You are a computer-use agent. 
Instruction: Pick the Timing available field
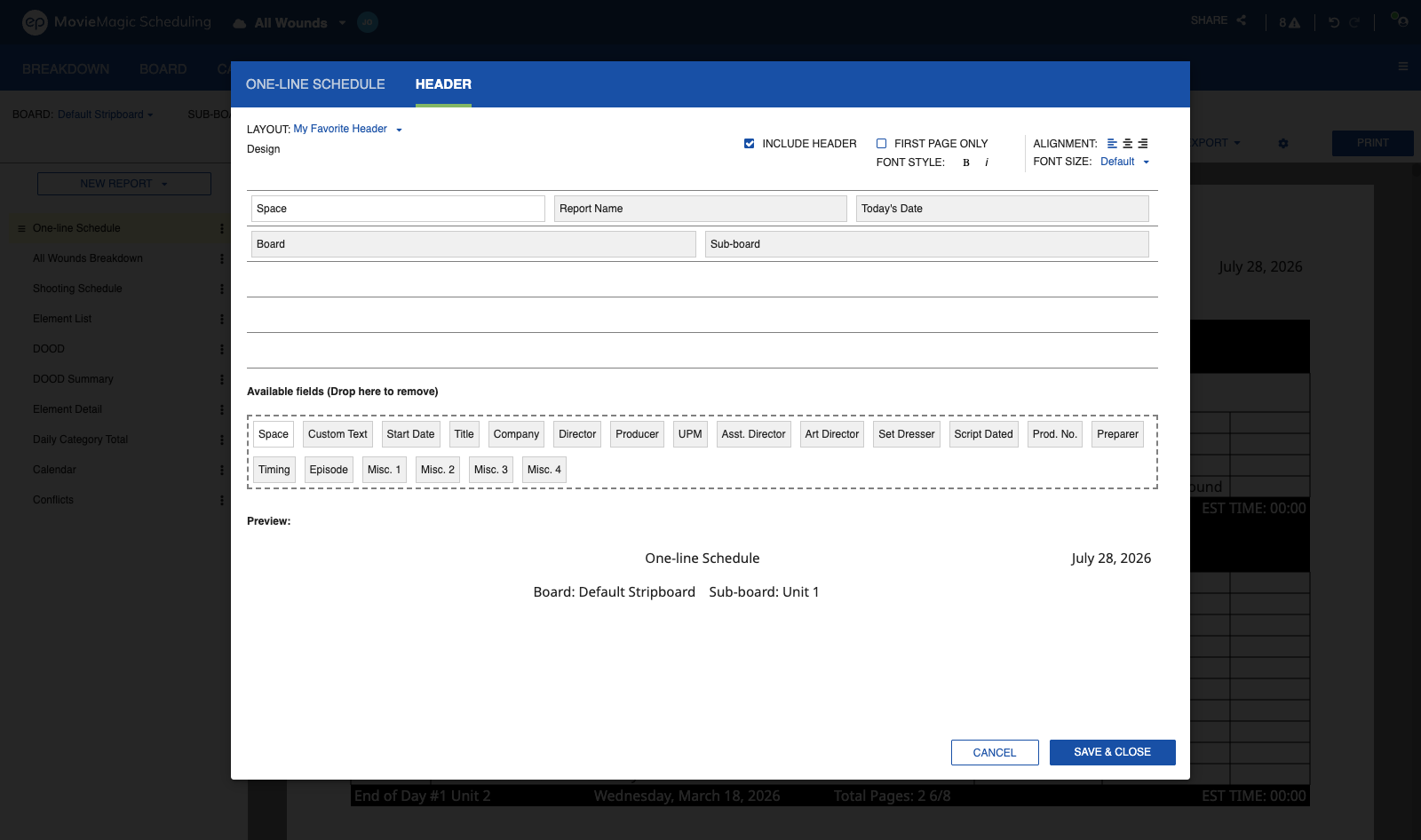[274, 470]
